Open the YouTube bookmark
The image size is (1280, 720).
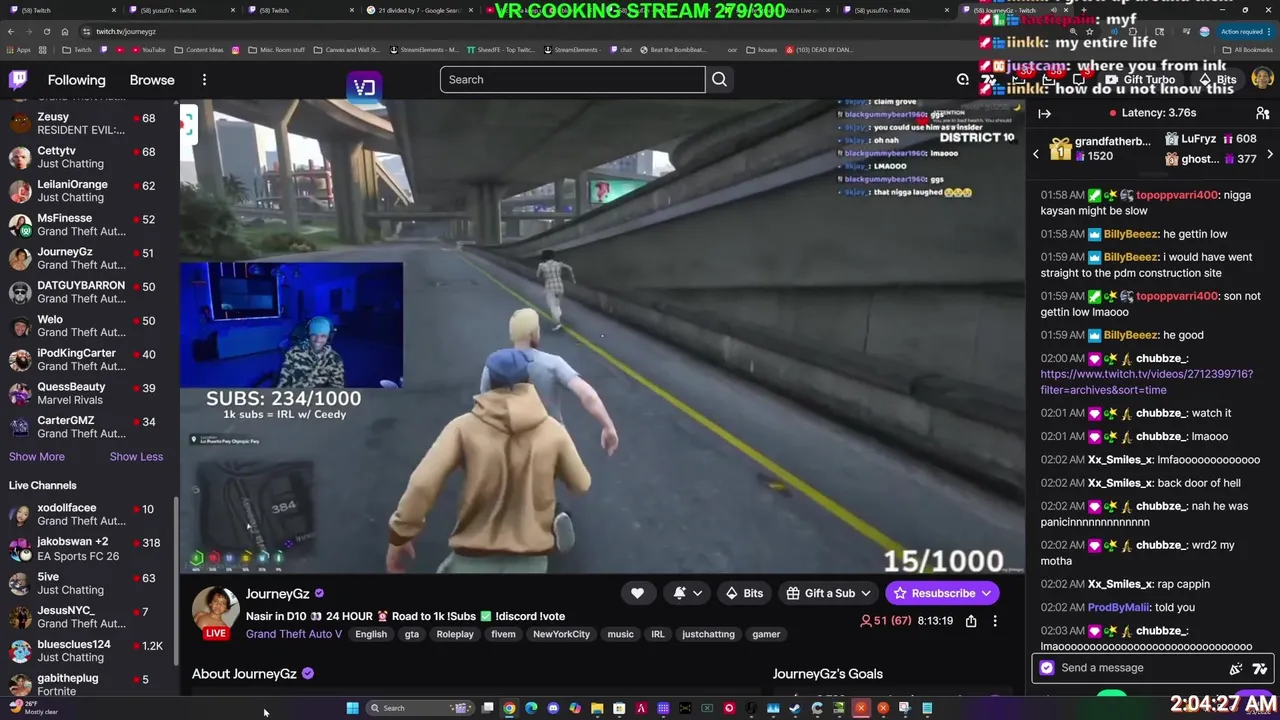pos(148,50)
